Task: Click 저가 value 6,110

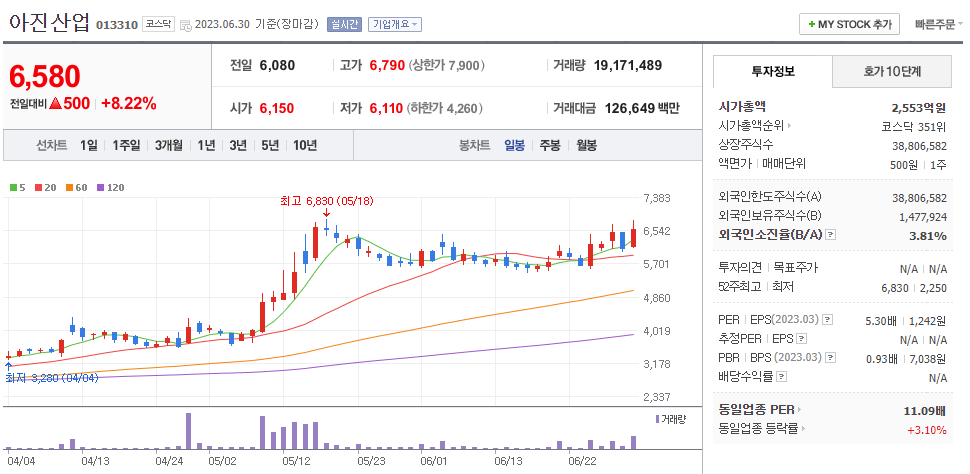Action: click(387, 109)
